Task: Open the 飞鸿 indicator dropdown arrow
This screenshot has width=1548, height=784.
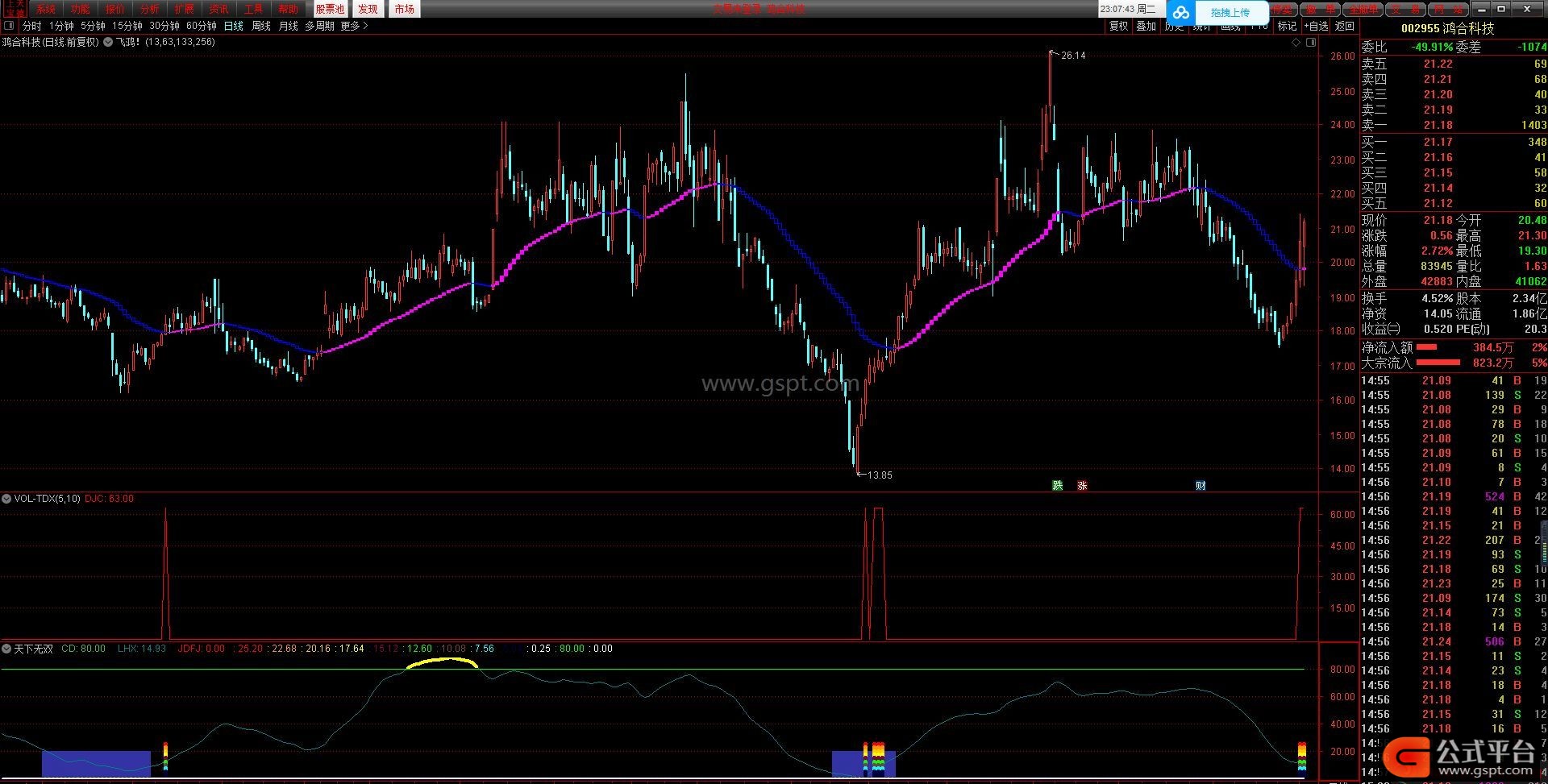Action: (x=108, y=42)
